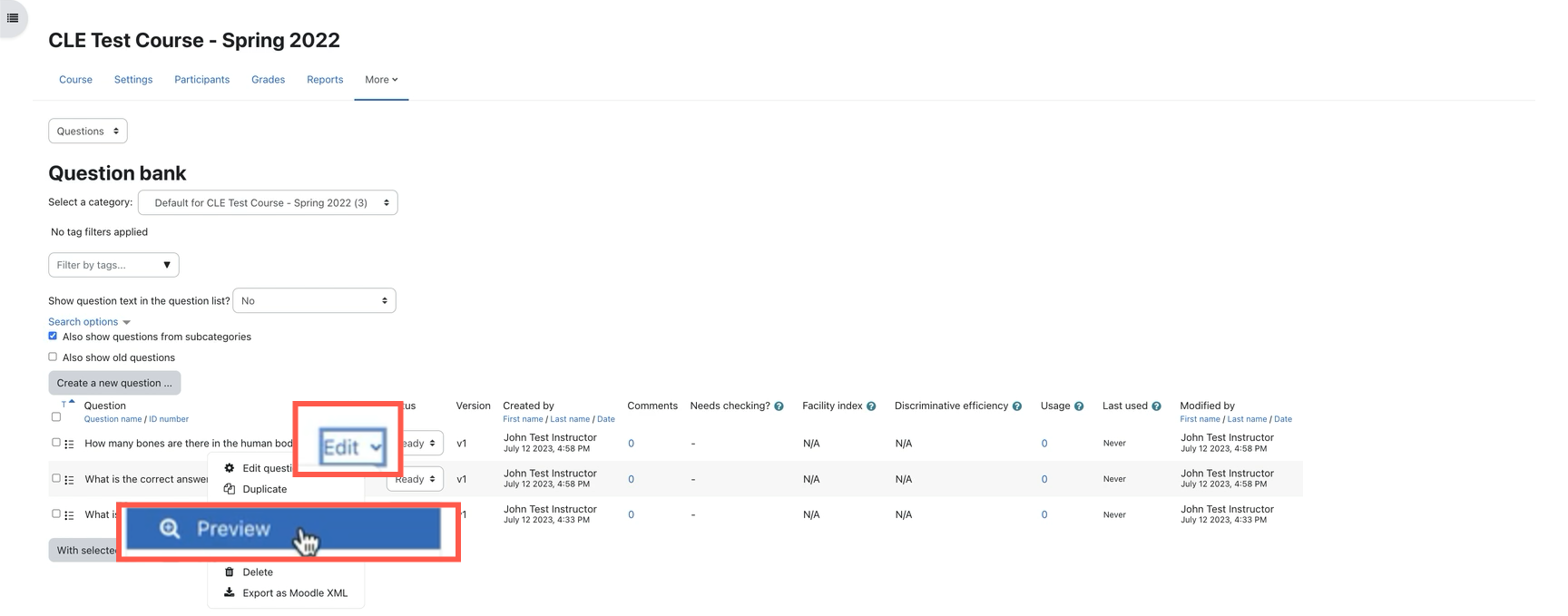This screenshot has width=1568, height=616.
Task: Click the trash icon beside Delete
Action: point(230,572)
